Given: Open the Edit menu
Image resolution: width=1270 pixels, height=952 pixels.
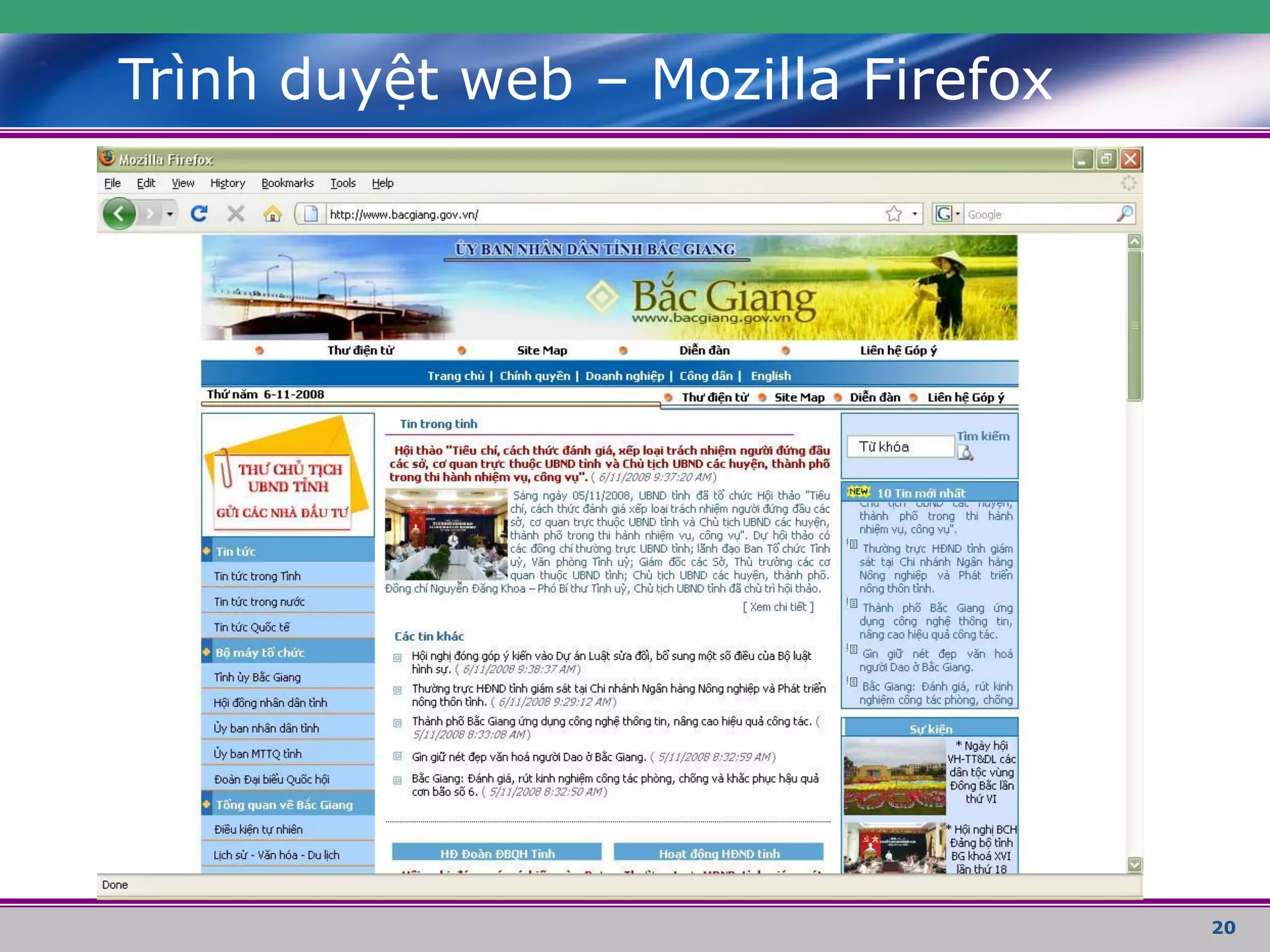Looking at the screenshot, I should pos(146,183).
